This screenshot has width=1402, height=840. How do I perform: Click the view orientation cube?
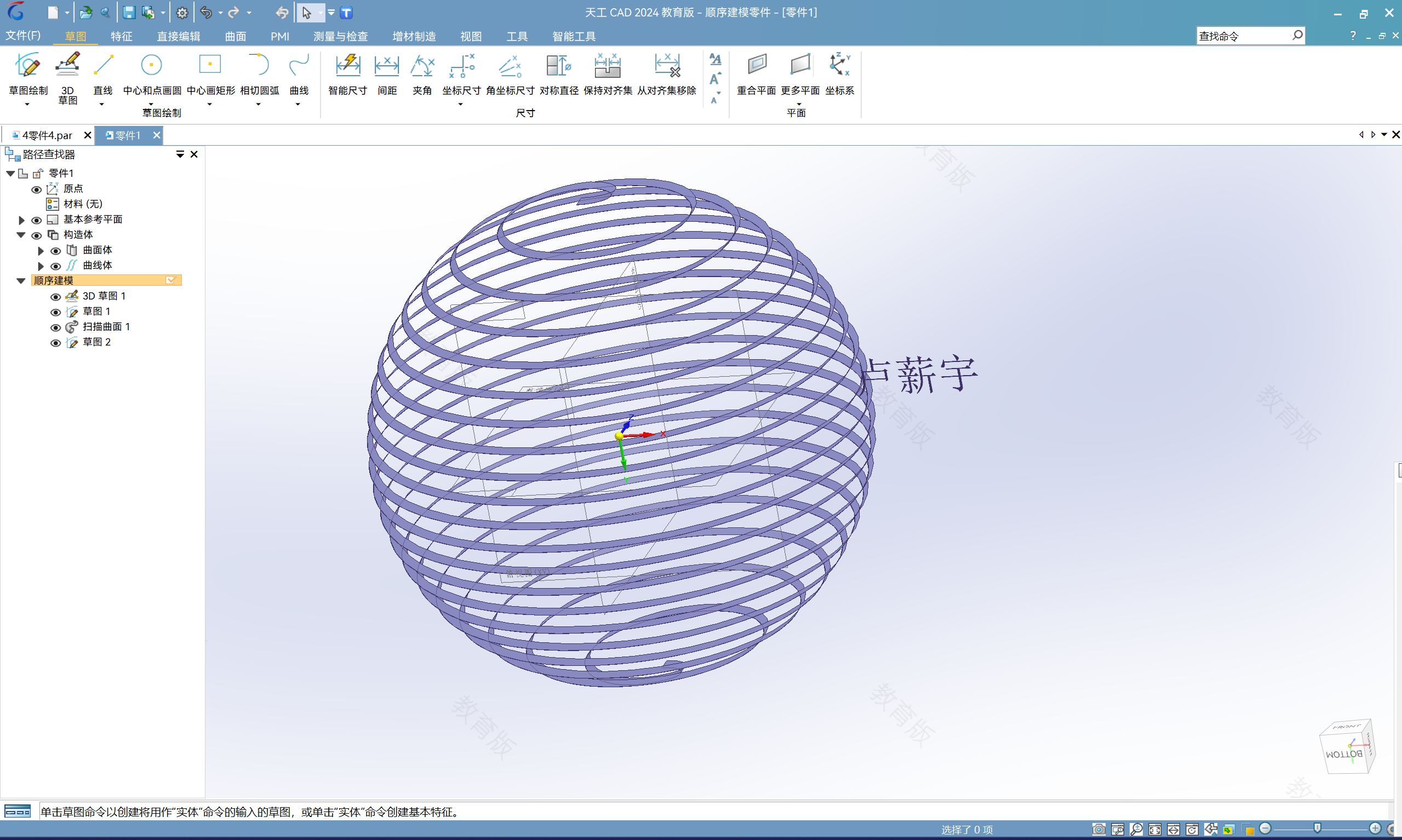coord(1347,746)
